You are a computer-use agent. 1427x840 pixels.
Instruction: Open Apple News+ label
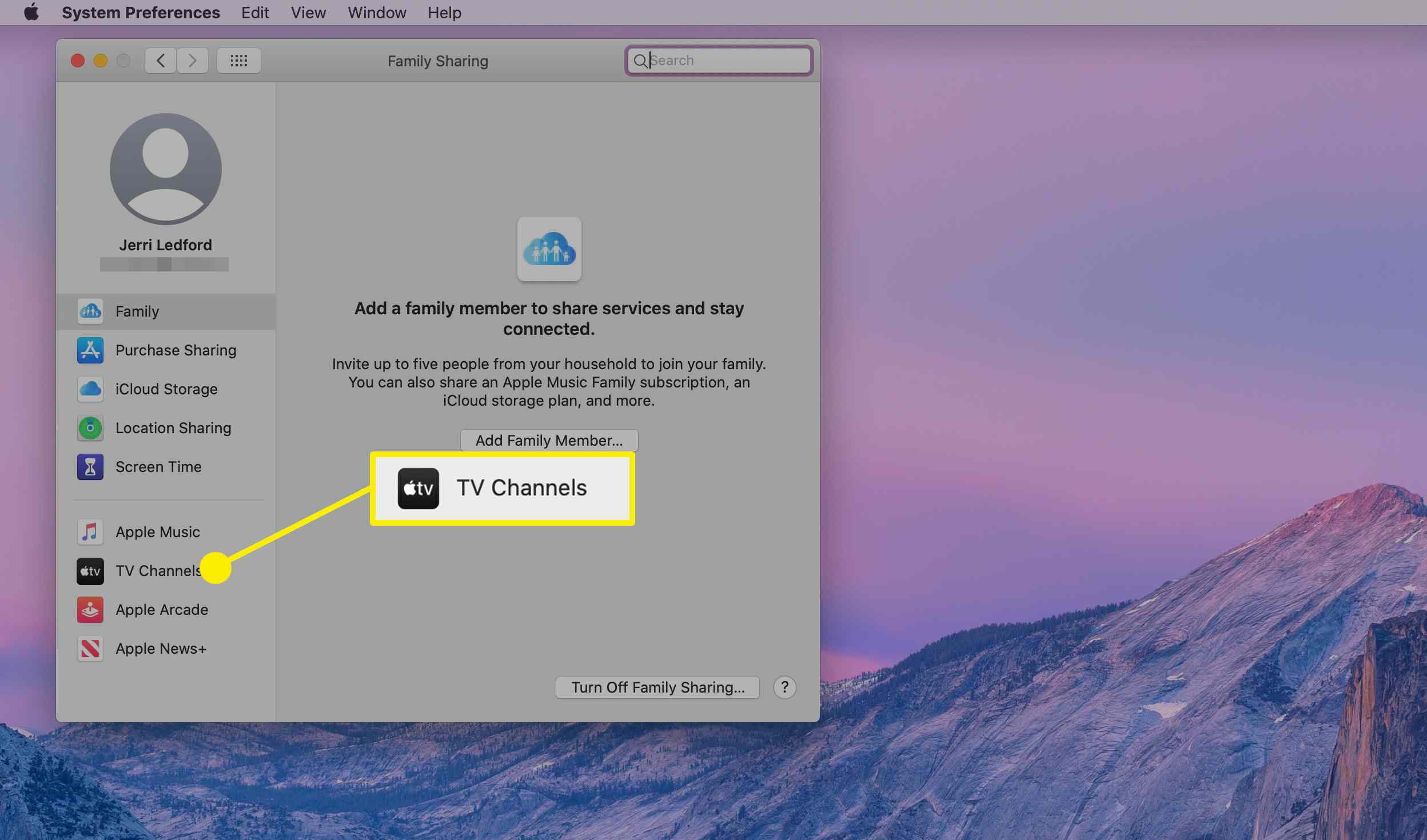coord(161,649)
